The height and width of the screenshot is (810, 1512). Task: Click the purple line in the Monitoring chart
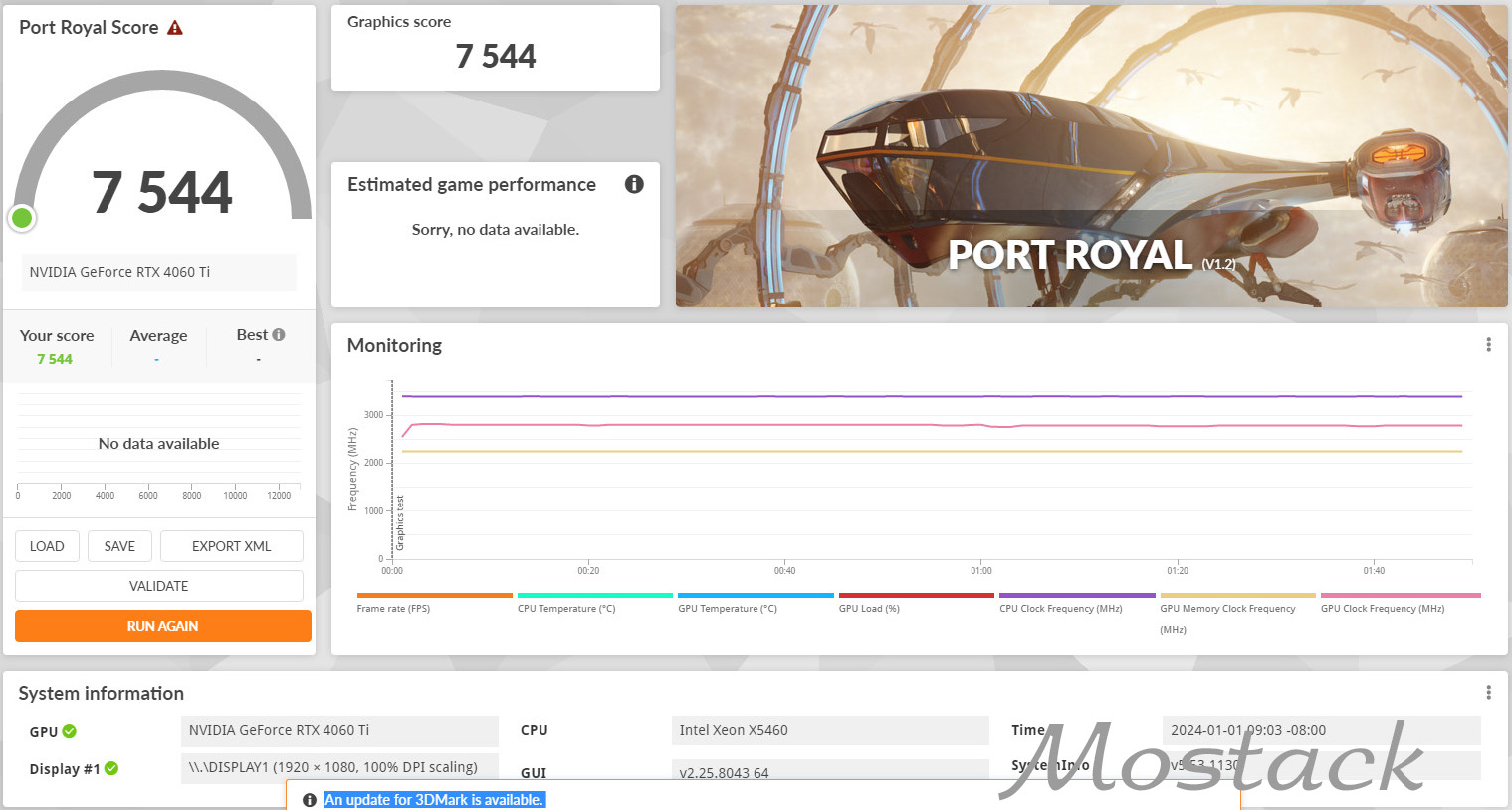932,396
